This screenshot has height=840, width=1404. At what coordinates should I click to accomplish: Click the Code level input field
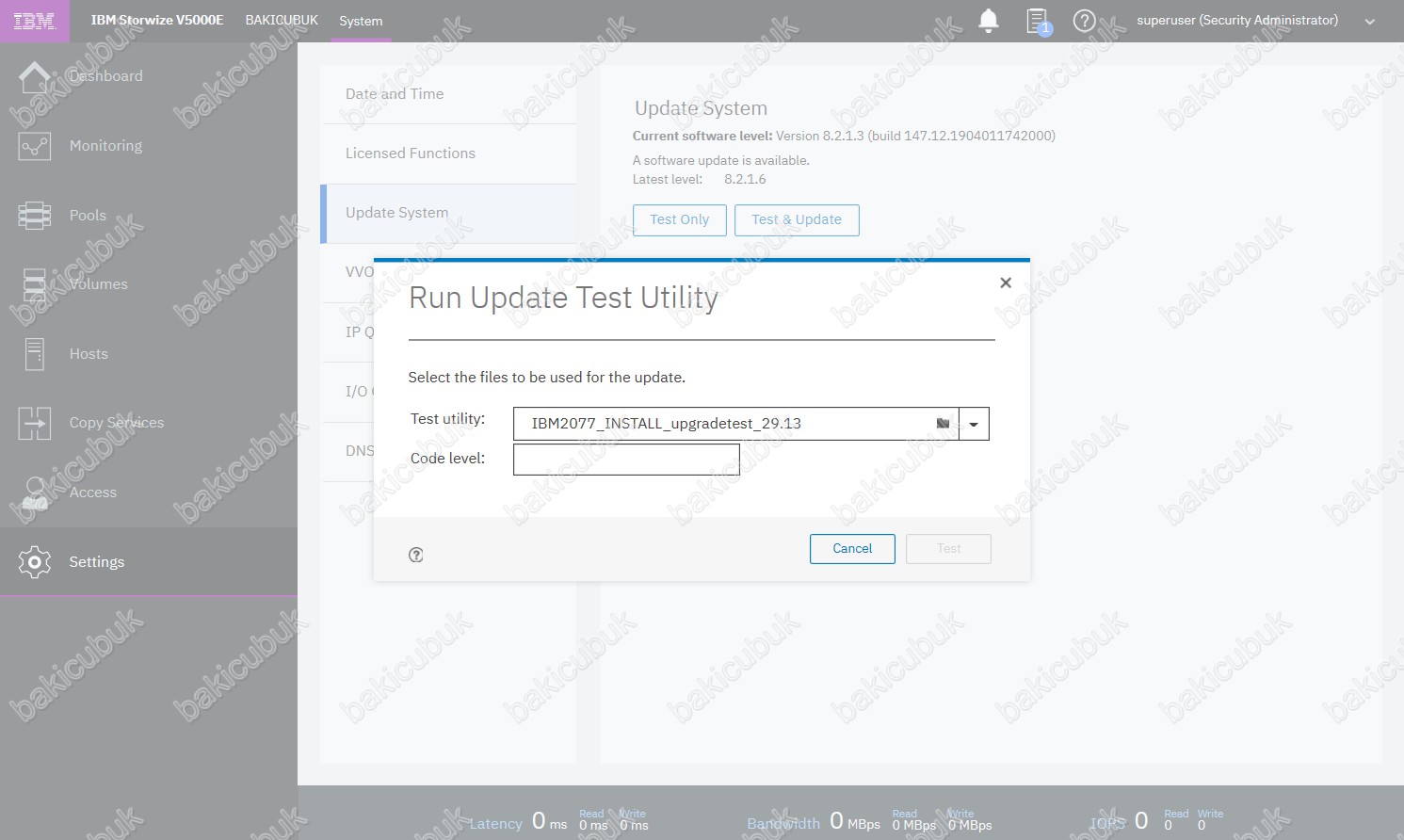click(626, 459)
